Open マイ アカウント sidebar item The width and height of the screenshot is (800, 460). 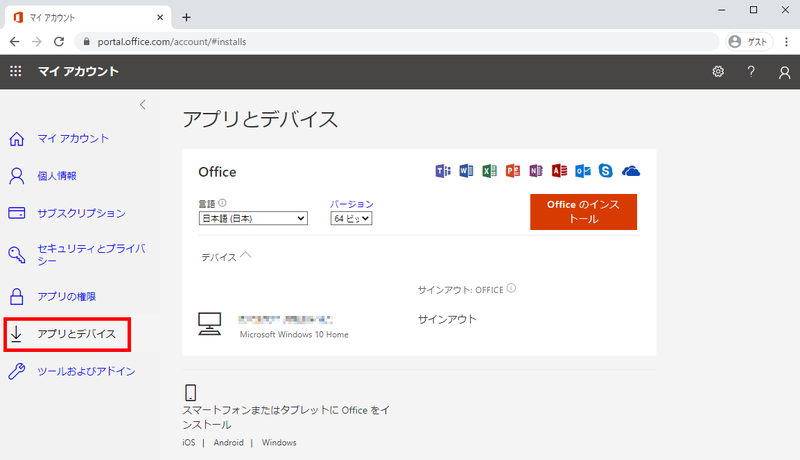(x=73, y=139)
